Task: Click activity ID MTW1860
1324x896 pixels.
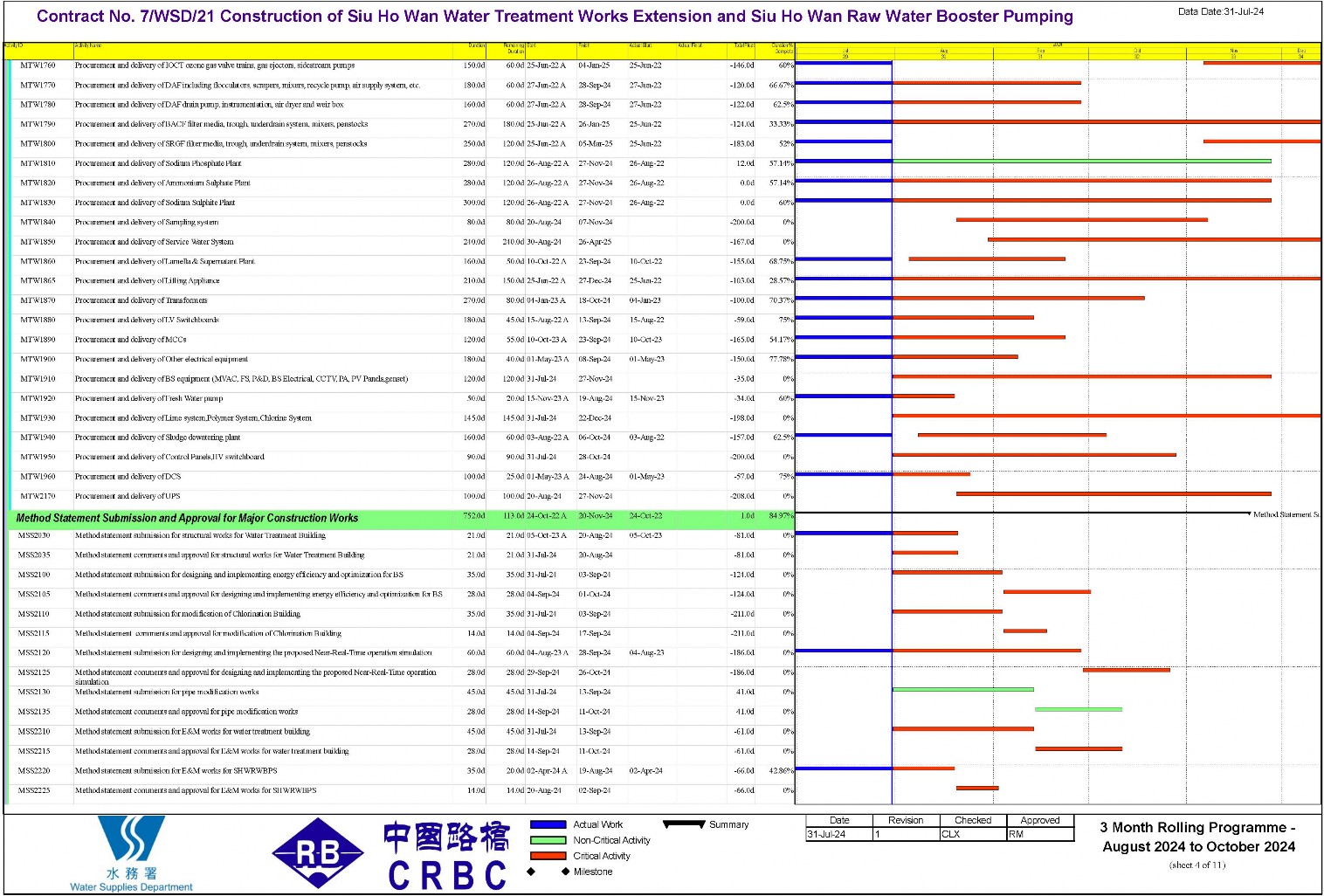Action: click(38, 261)
